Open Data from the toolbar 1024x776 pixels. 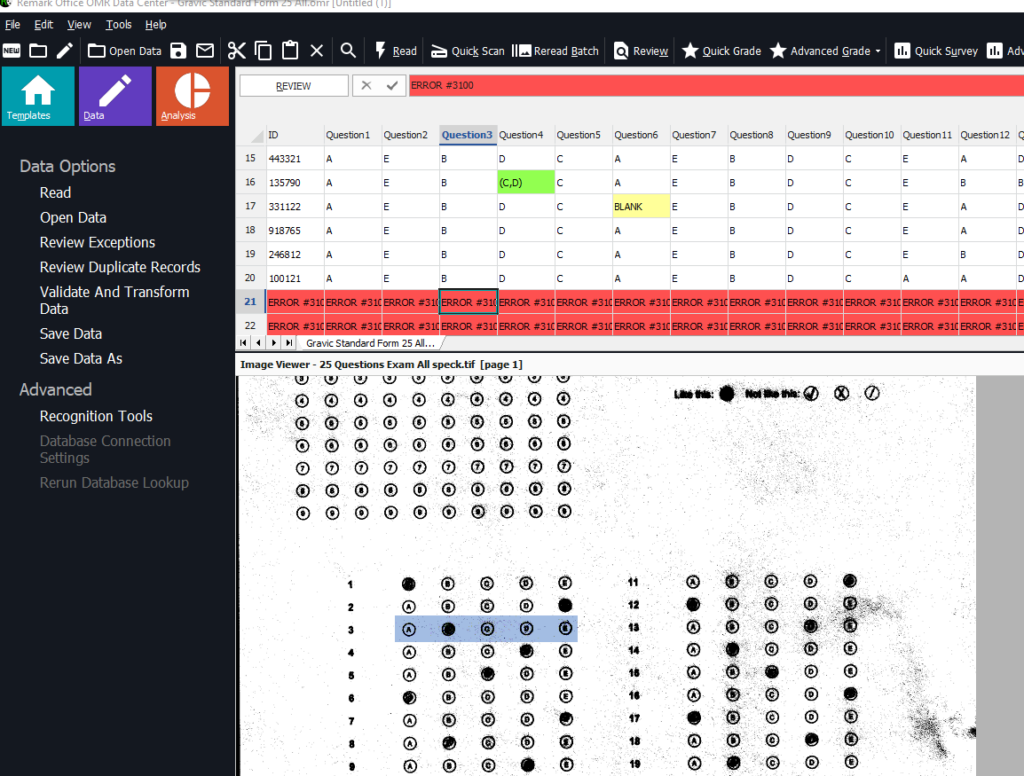tap(125, 50)
